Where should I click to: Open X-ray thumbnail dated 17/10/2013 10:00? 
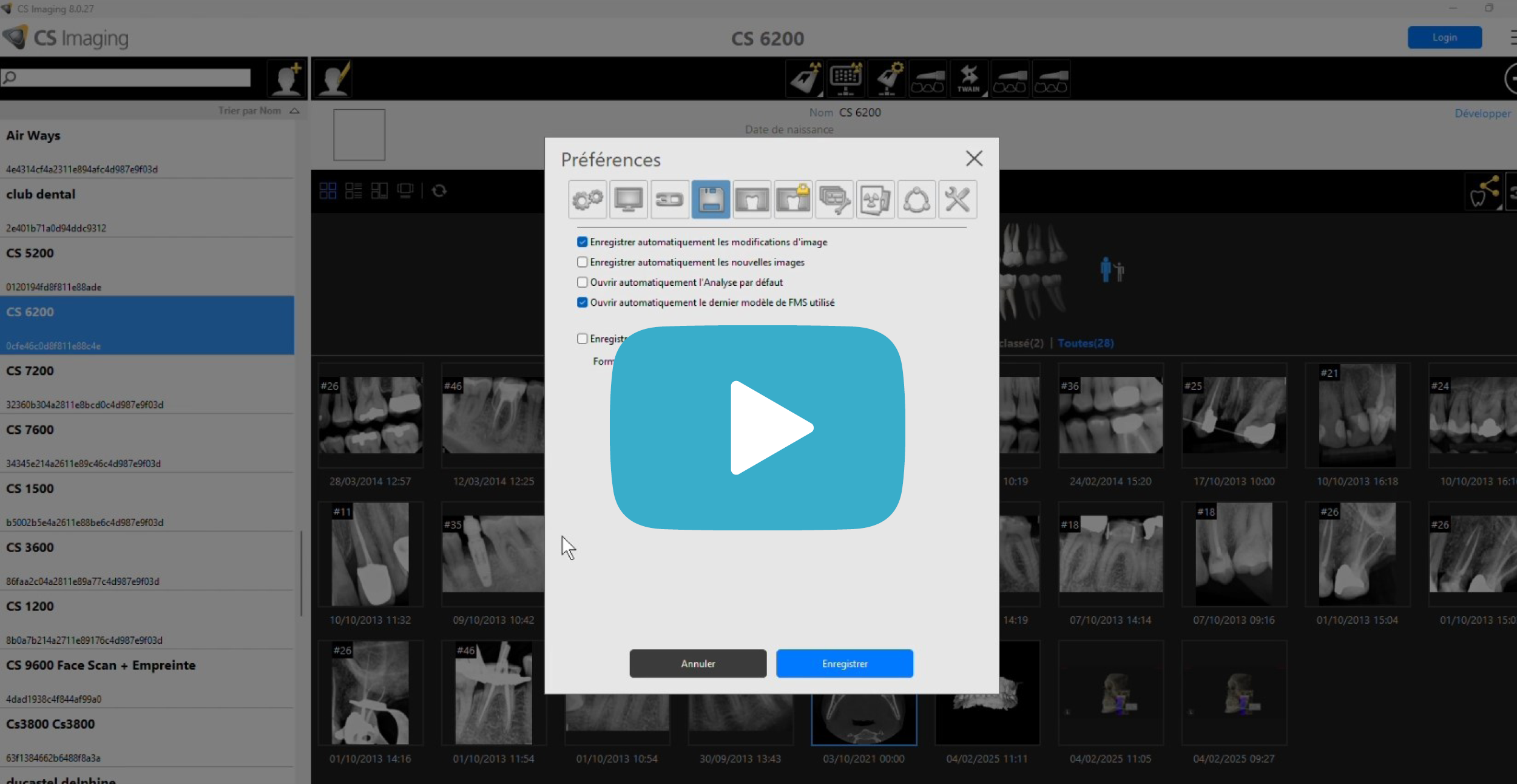[x=1234, y=415]
